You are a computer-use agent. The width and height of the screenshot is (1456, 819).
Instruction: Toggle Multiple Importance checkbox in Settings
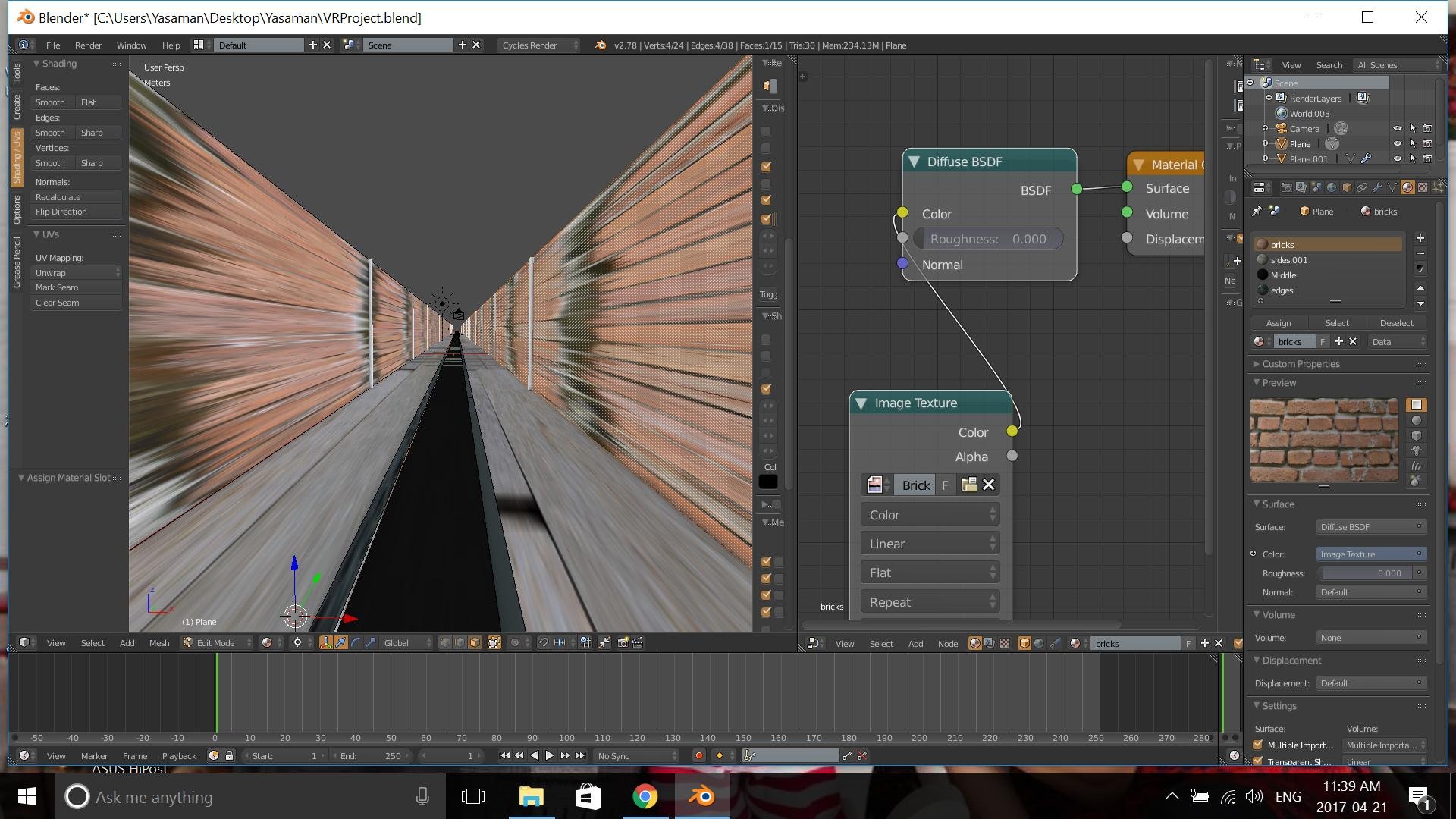click(1259, 745)
